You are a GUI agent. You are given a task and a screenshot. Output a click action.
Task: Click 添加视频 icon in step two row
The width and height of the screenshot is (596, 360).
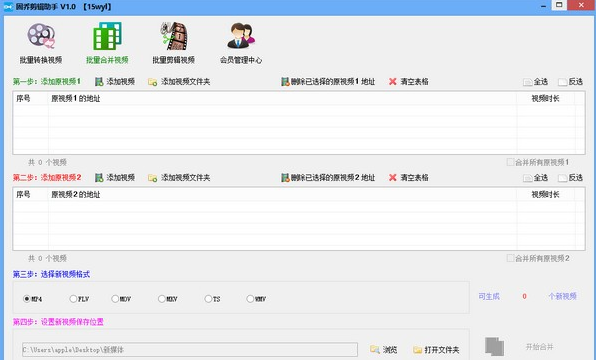point(99,178)
